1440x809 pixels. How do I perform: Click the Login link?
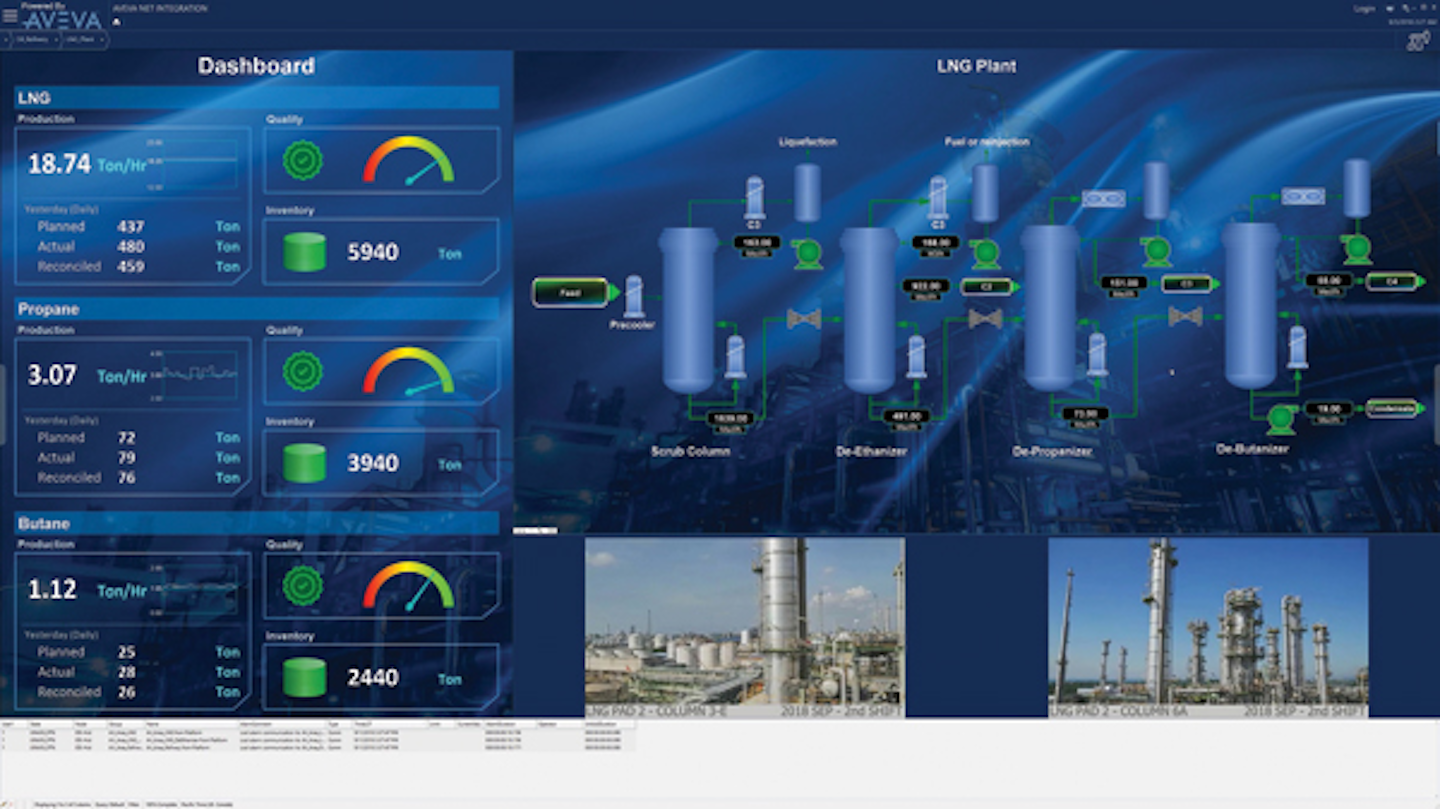[x=1363, y=8]
